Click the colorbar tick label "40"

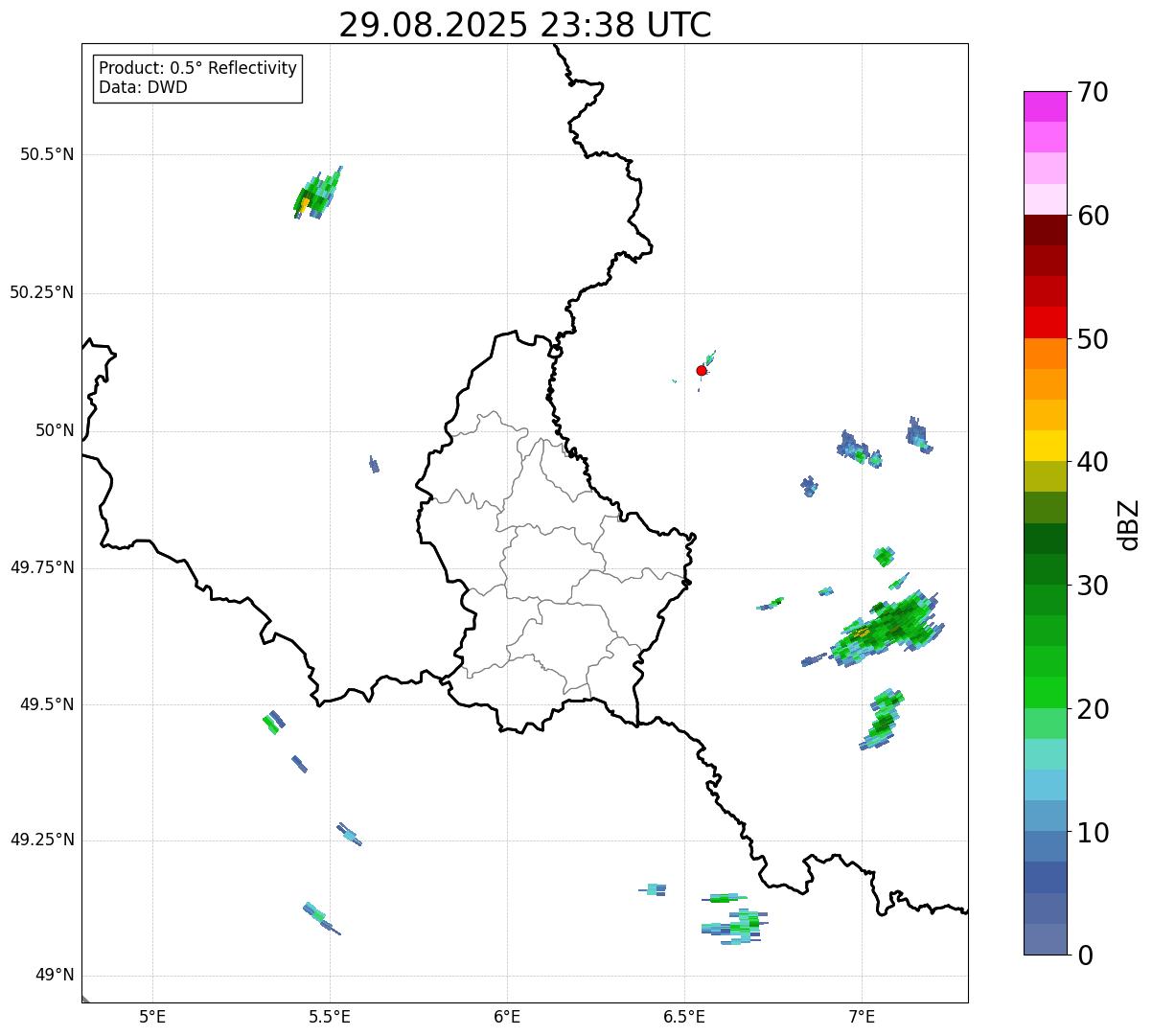pyautogui.click(x=1093, y=462)
